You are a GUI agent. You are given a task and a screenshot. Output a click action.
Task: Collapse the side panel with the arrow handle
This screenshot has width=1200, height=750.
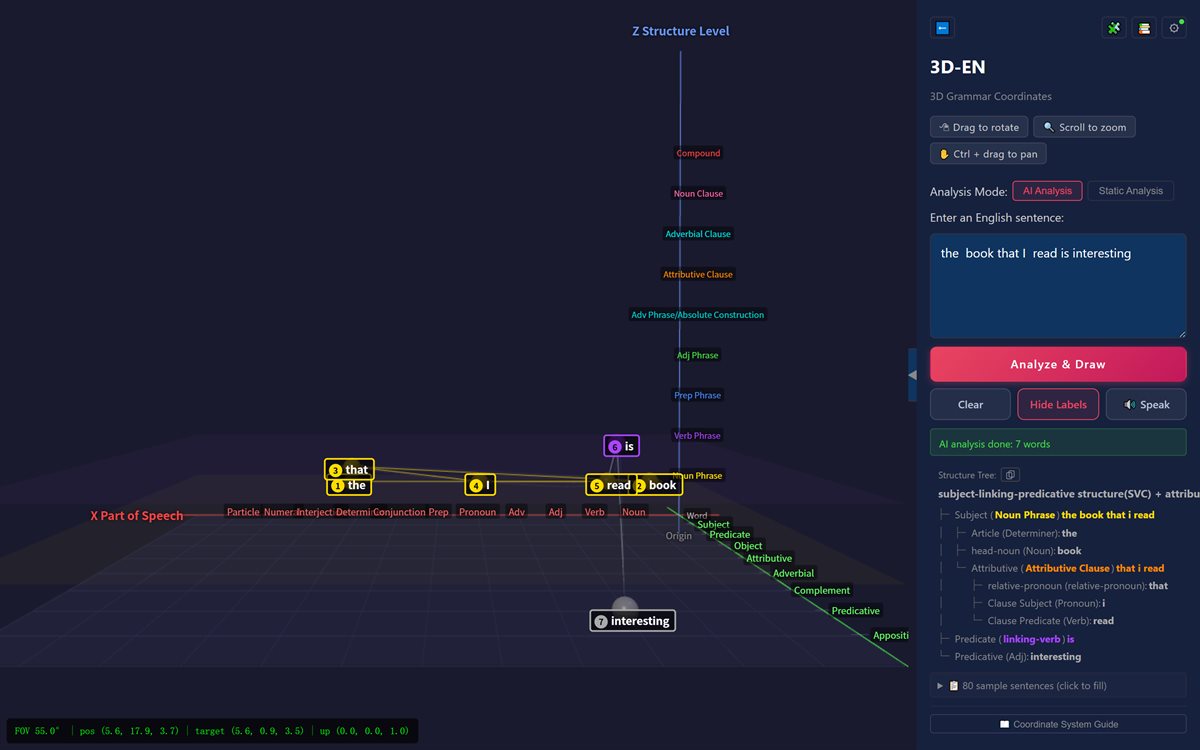[912, 375]
